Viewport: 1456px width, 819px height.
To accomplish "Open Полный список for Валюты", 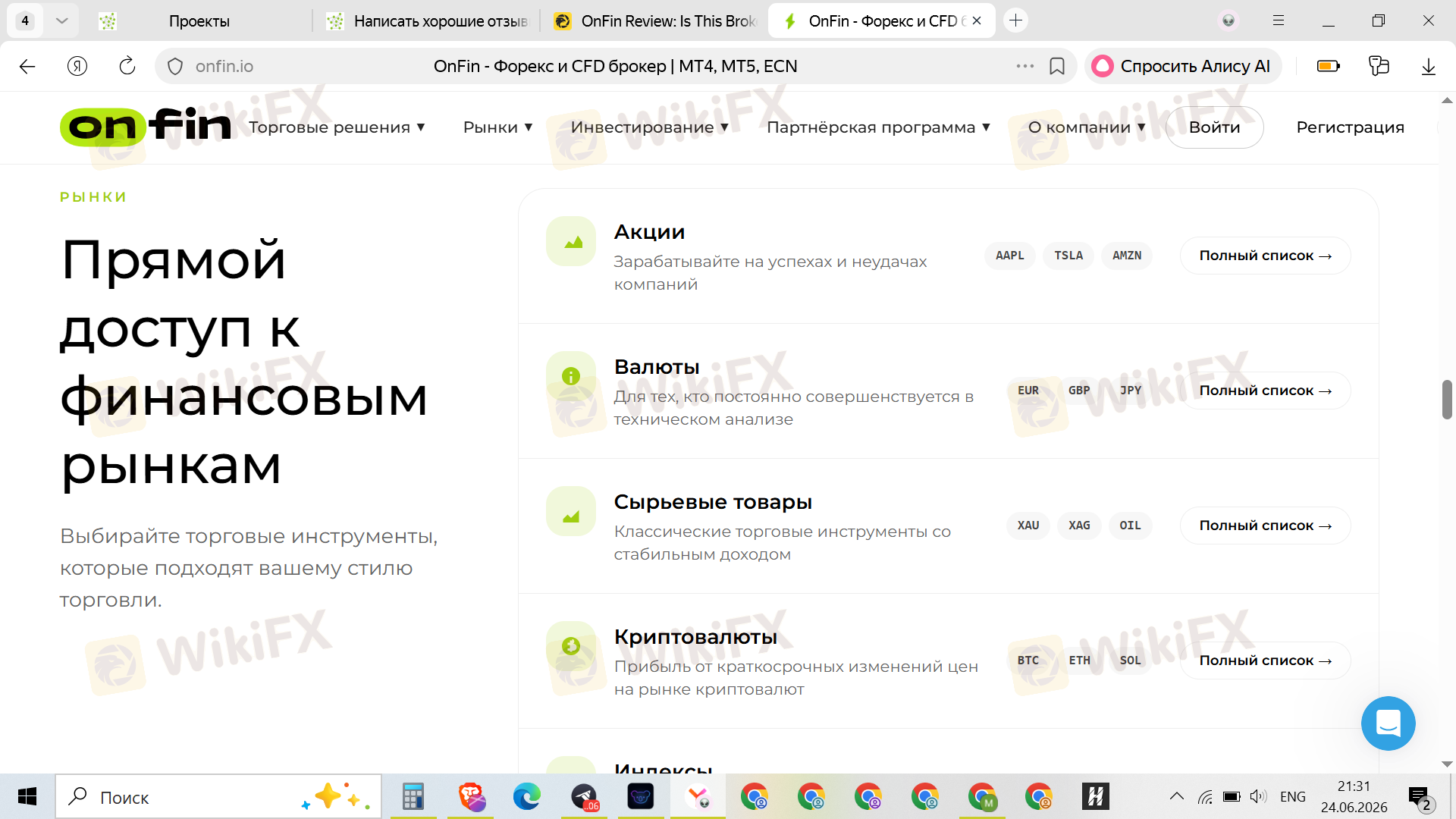I will click(x=1265, y=391).
